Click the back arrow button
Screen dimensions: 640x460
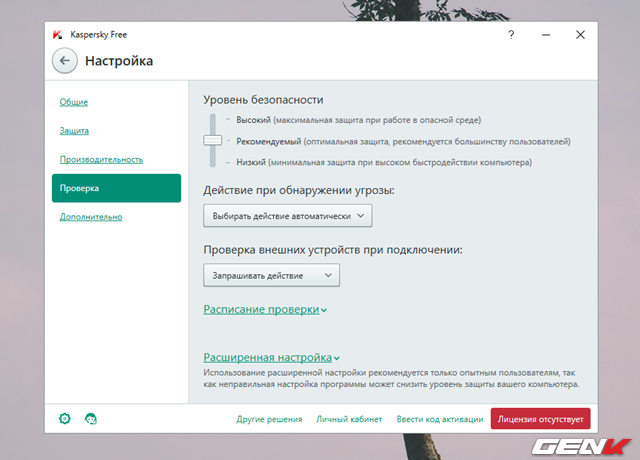coord(65,61)
